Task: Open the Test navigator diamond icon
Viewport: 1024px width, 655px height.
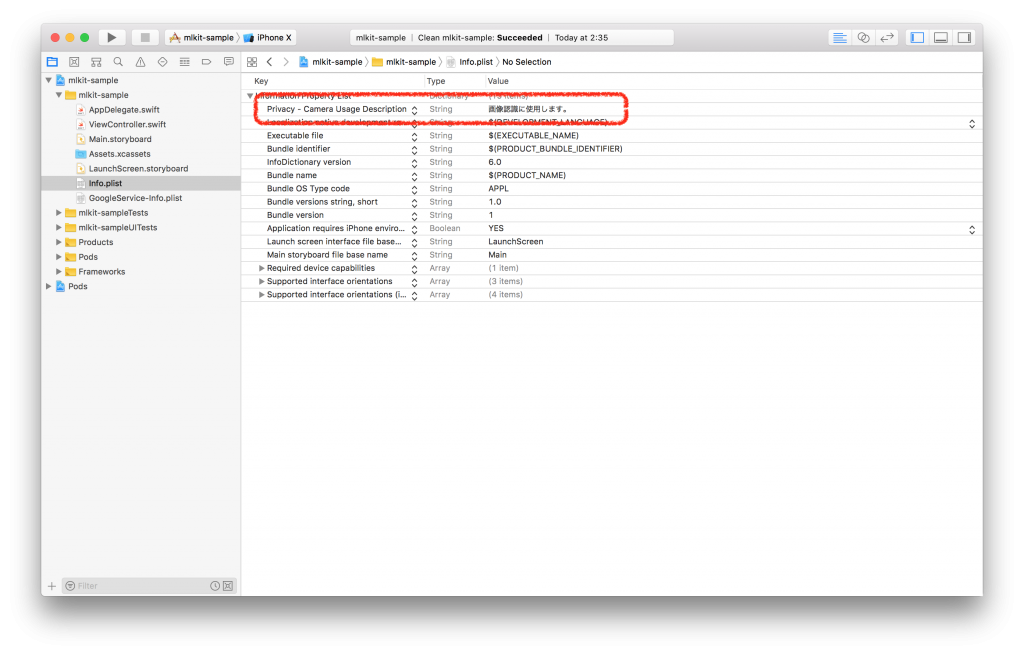Action: coord(163,62)
